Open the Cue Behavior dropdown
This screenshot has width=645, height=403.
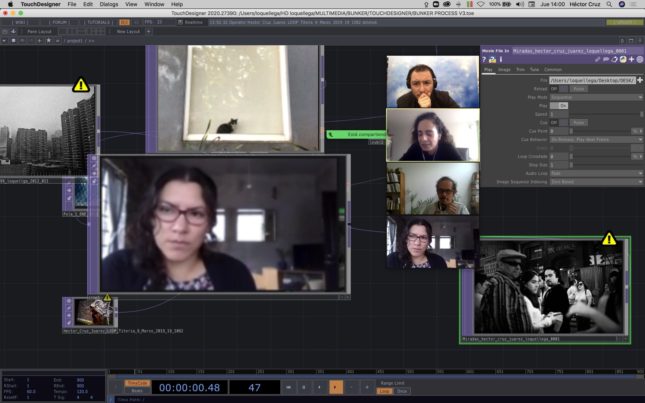click(x=596, y=139)
